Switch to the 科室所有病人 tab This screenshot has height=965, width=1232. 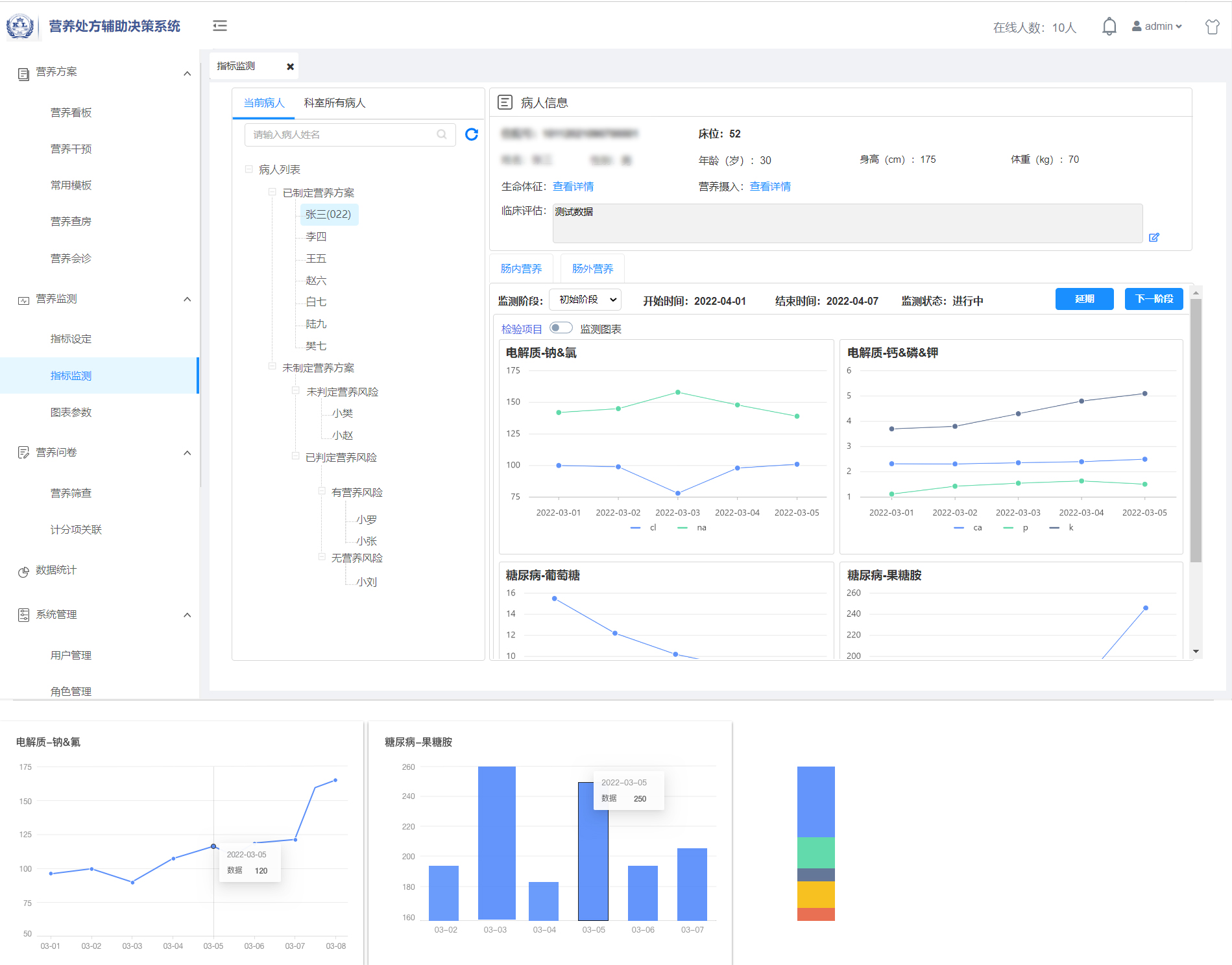[x=334, y=103]
